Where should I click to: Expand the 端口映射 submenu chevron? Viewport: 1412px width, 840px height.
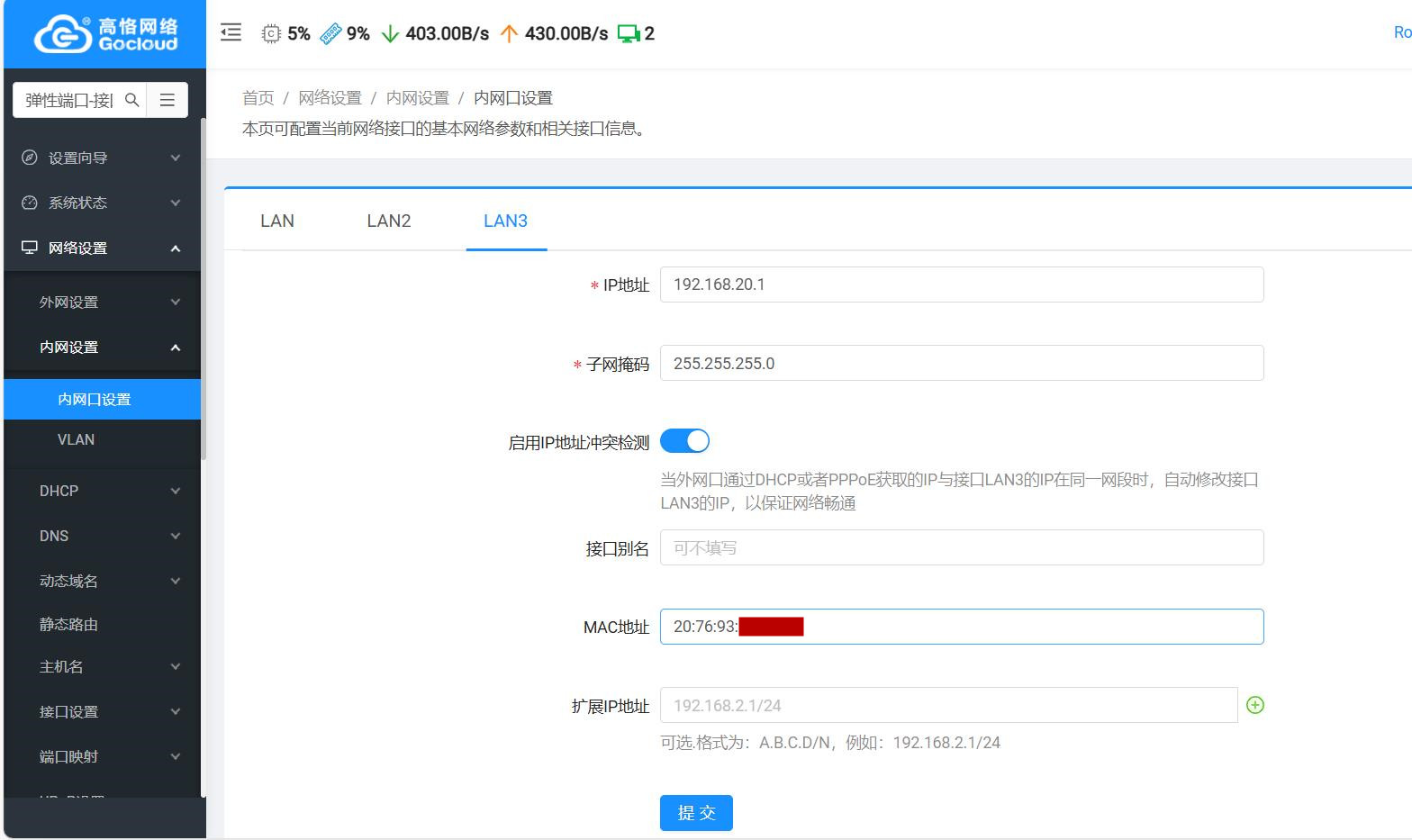(176, 756)
